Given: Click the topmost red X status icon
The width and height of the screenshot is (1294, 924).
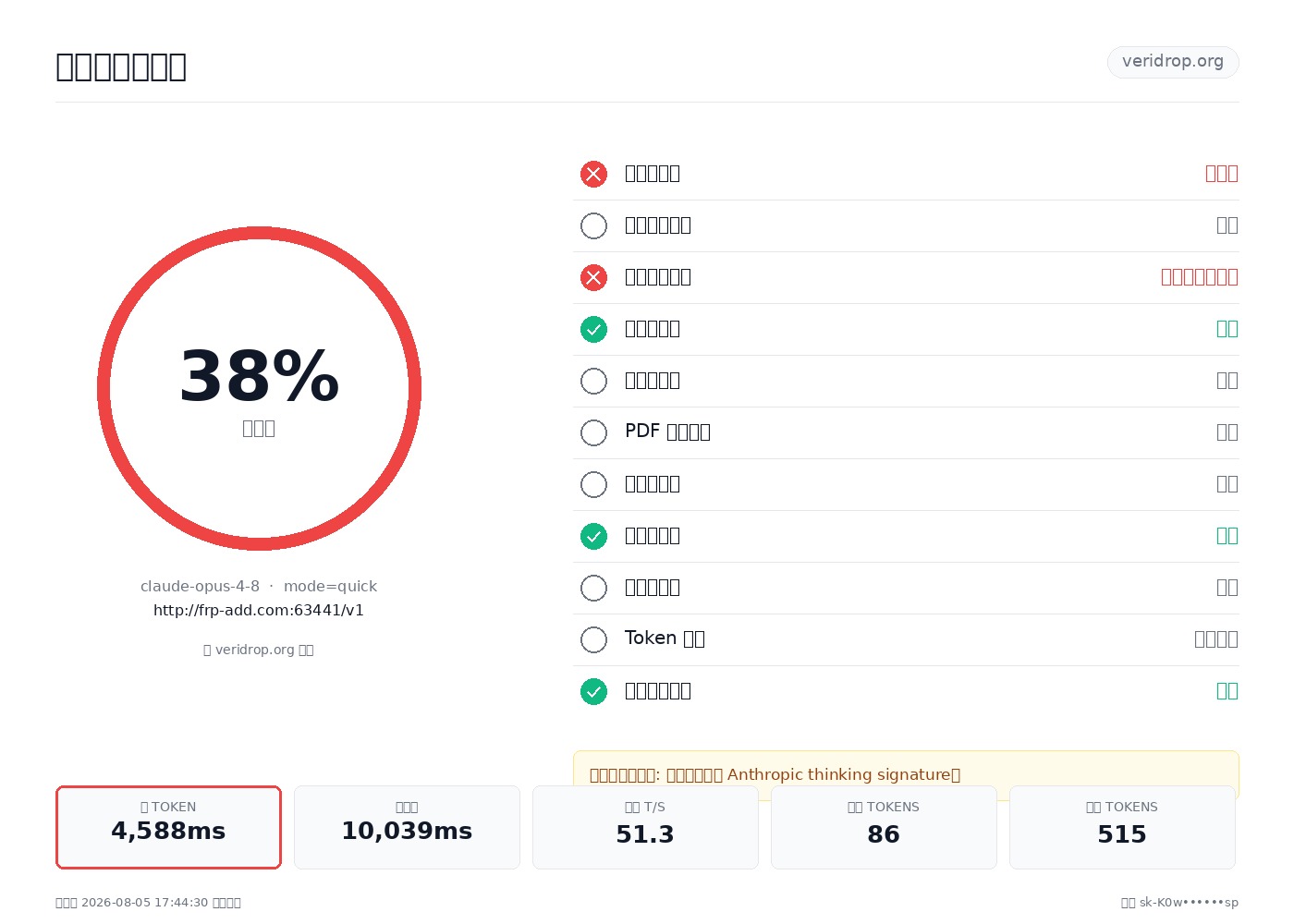Looking at the screenshot, I should click(593, 174).
